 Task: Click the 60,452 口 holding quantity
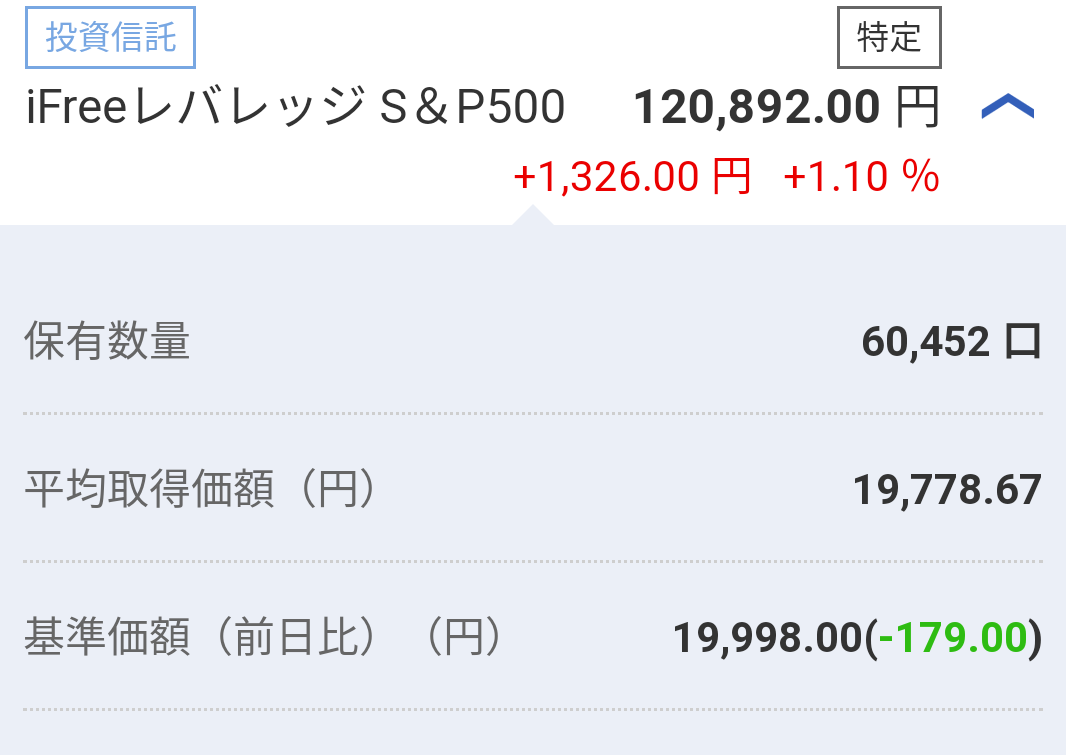[x=952, y=341]
